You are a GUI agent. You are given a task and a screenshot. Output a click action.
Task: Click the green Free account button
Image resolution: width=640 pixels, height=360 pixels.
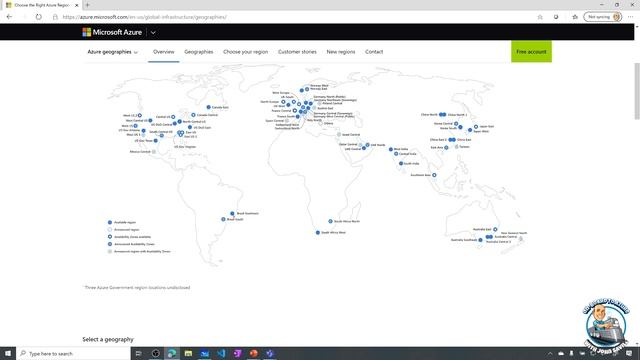[x=531, y=52]
